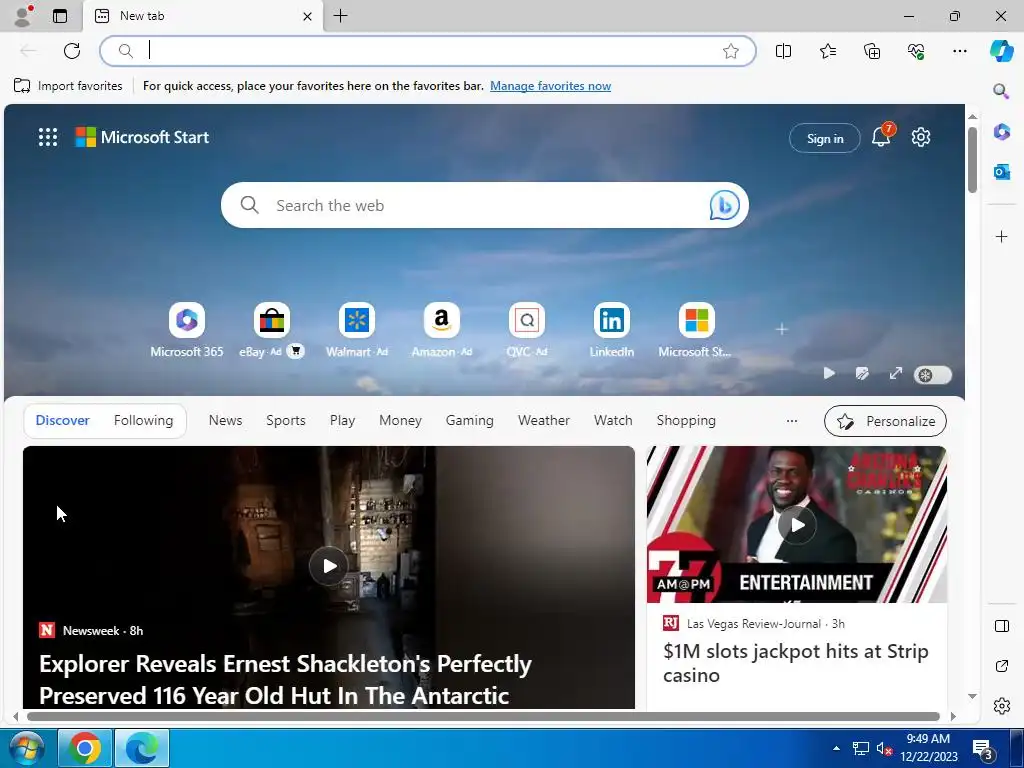Click the edit background icon

pos(862,373)
